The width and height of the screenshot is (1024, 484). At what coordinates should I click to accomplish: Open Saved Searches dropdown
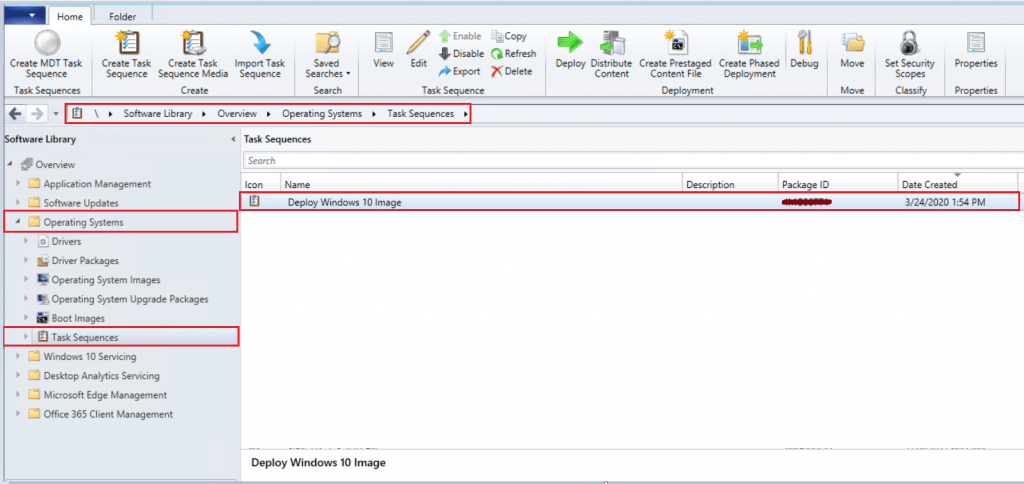coord(327,55)
